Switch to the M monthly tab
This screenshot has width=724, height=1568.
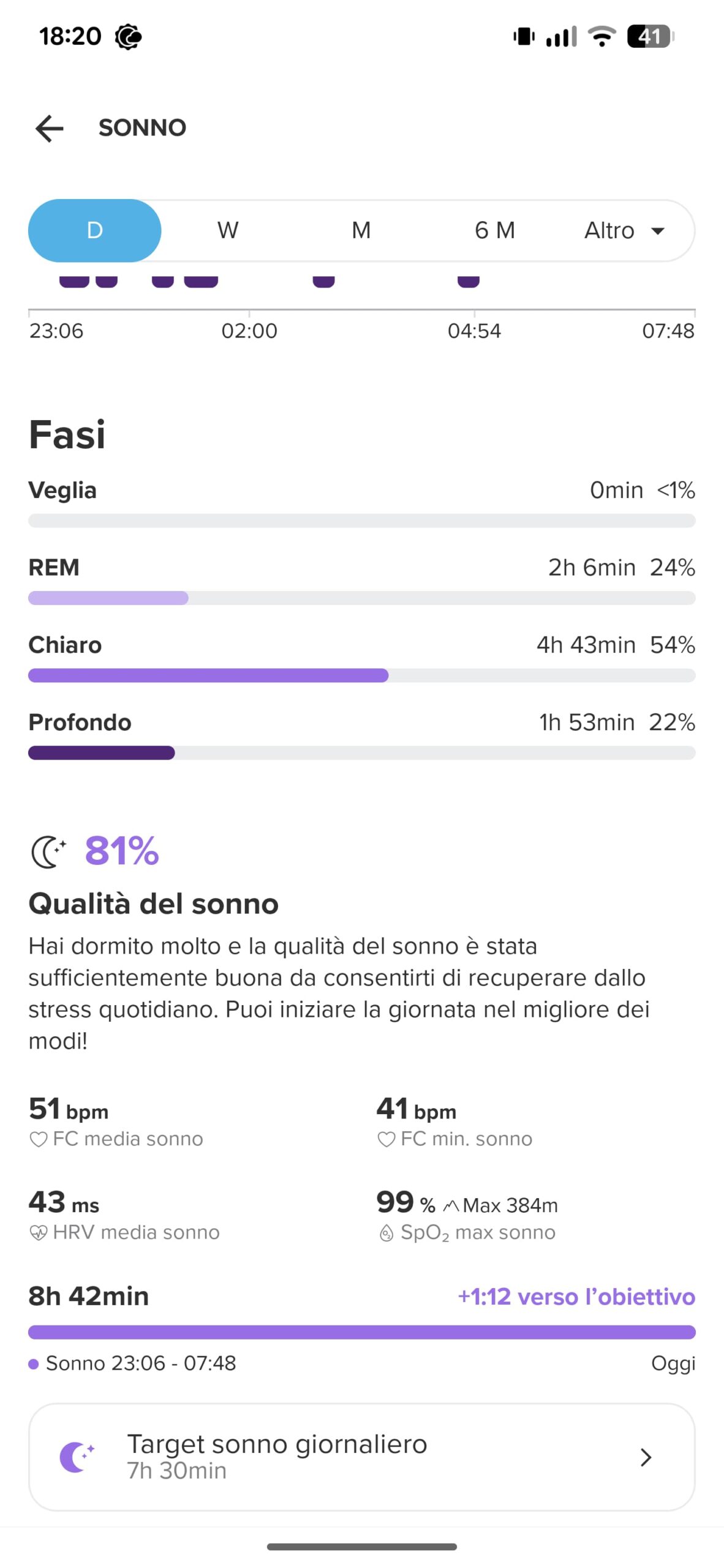click(x=361, y=231)
